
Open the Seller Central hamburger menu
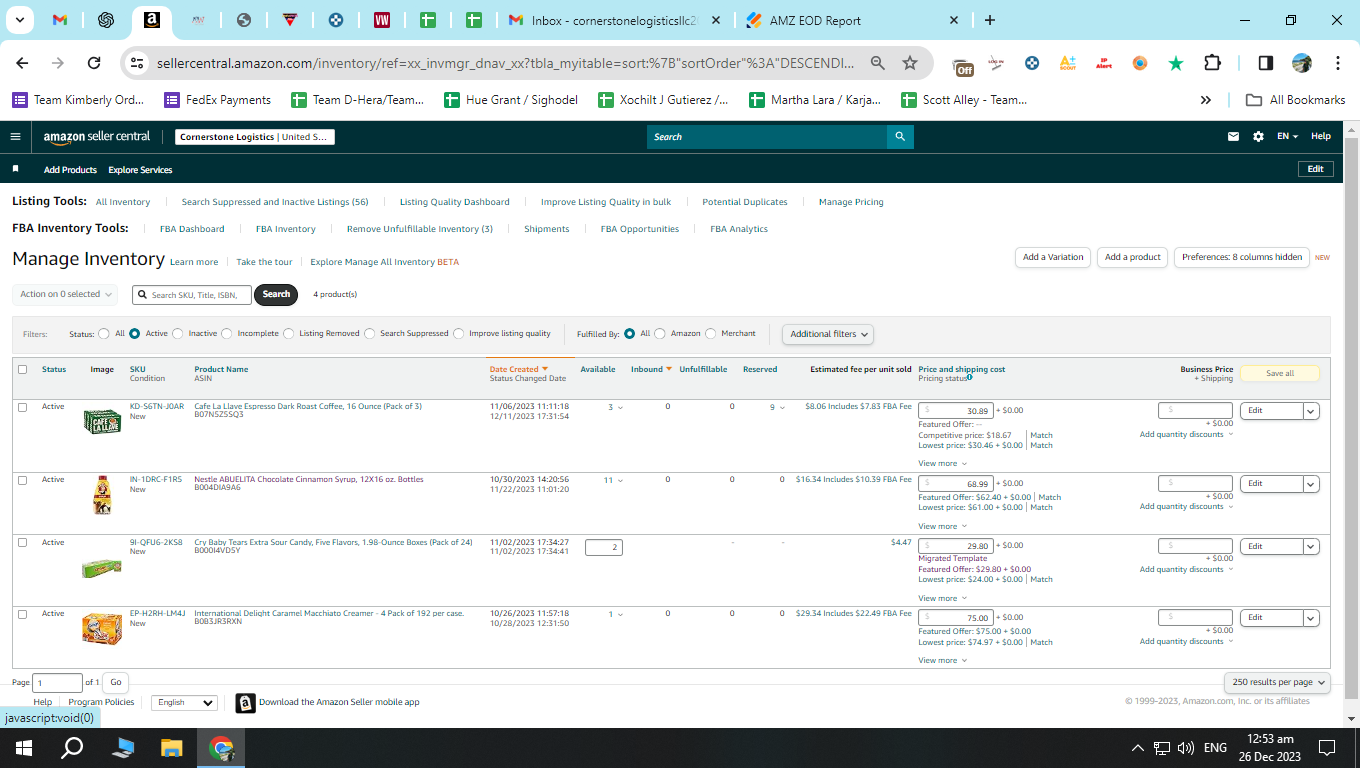(x=15, y=137)
